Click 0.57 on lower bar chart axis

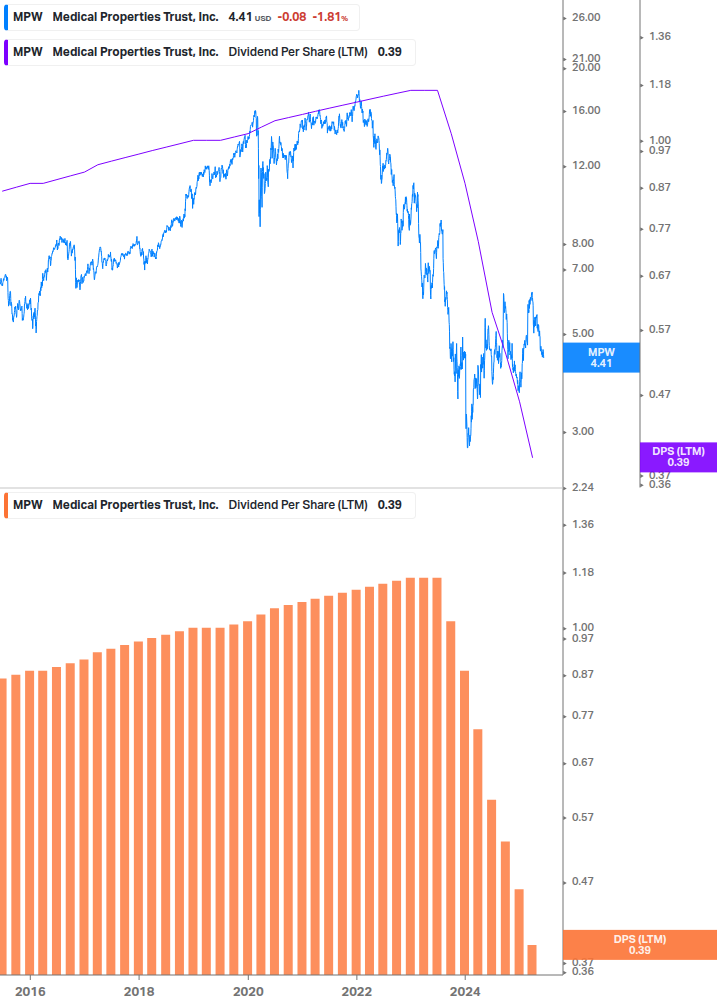583,817
